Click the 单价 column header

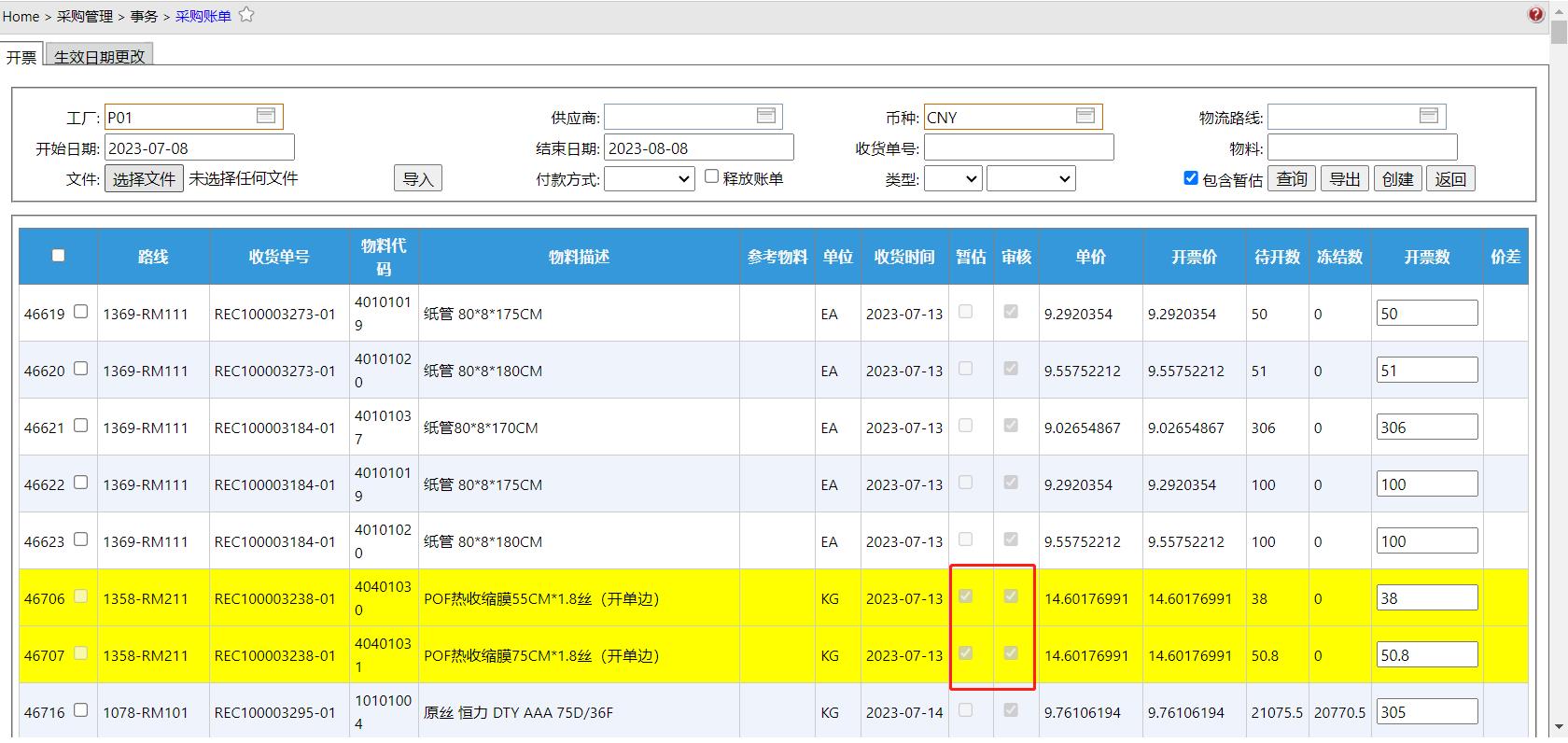[x=1090, y=257]
